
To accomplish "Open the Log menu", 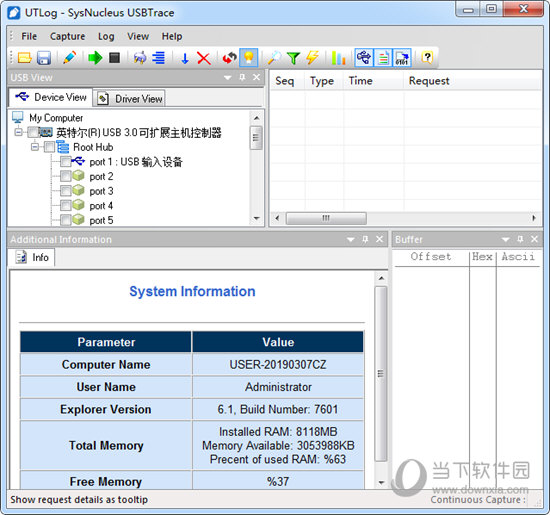I will (x=106, y=36).
